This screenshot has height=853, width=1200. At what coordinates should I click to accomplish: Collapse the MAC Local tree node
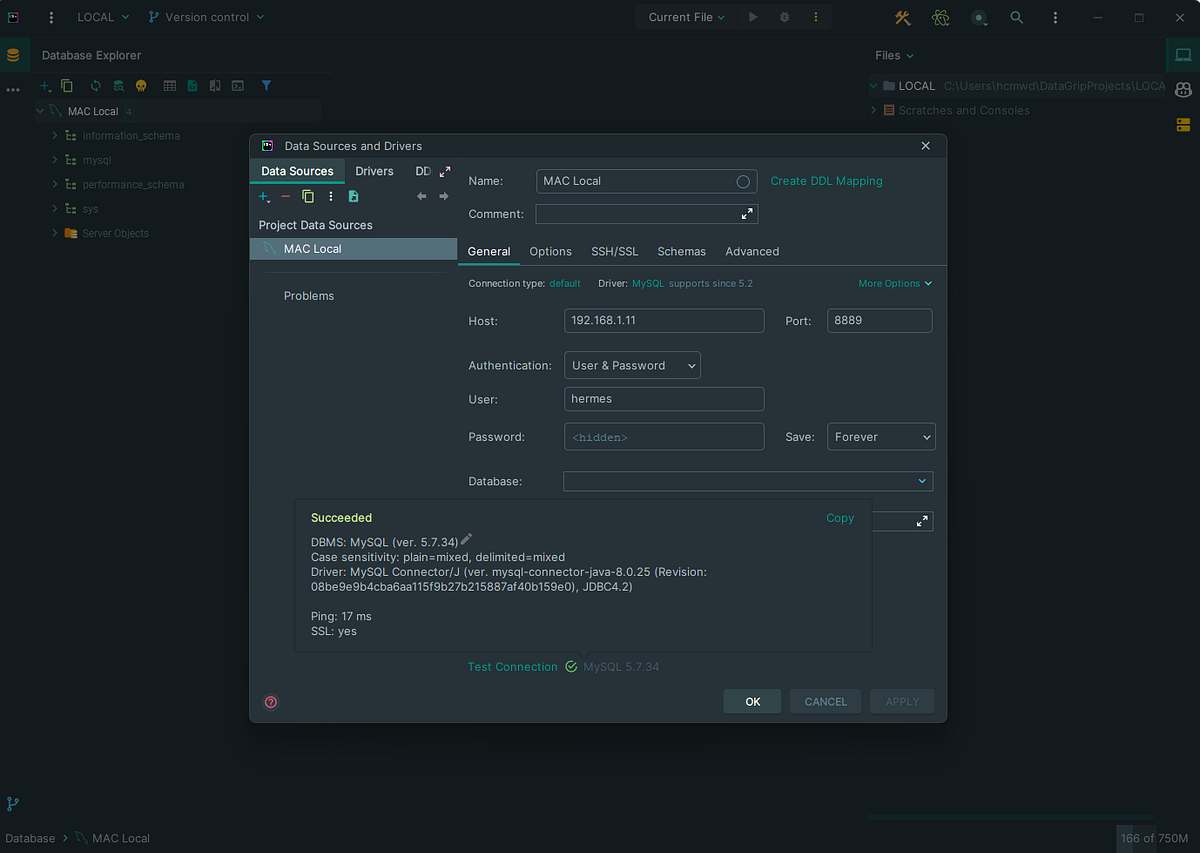click(40, 111)
